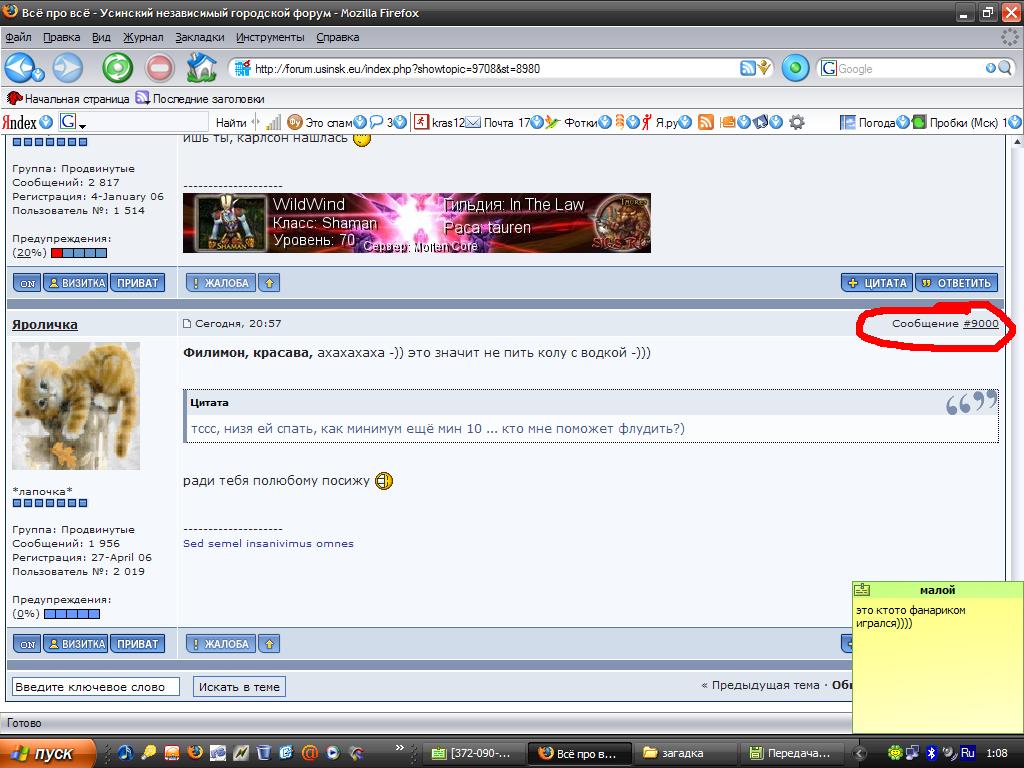Click the red Stop loading button

pos(159,68)
